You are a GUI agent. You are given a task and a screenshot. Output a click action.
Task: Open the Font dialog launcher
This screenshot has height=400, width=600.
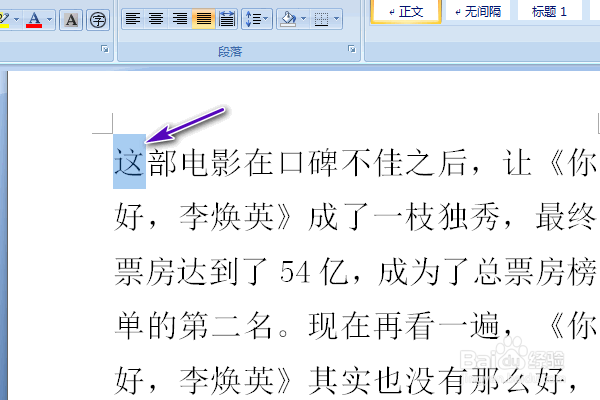(x=104, y=49)
